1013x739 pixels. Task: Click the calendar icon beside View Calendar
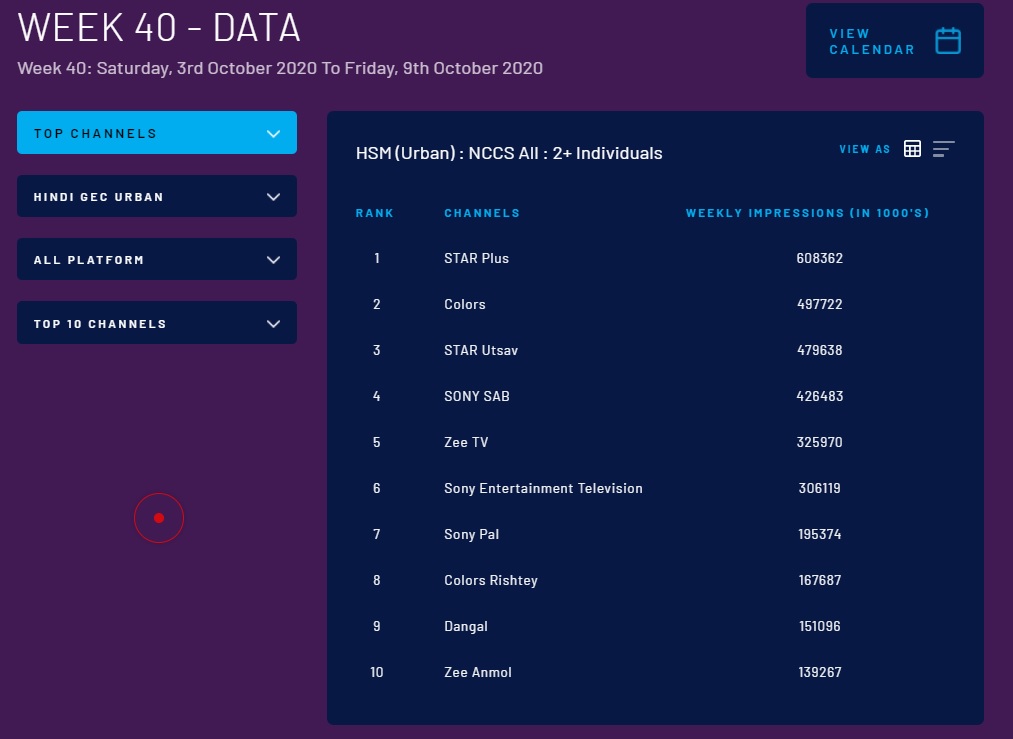947,41
